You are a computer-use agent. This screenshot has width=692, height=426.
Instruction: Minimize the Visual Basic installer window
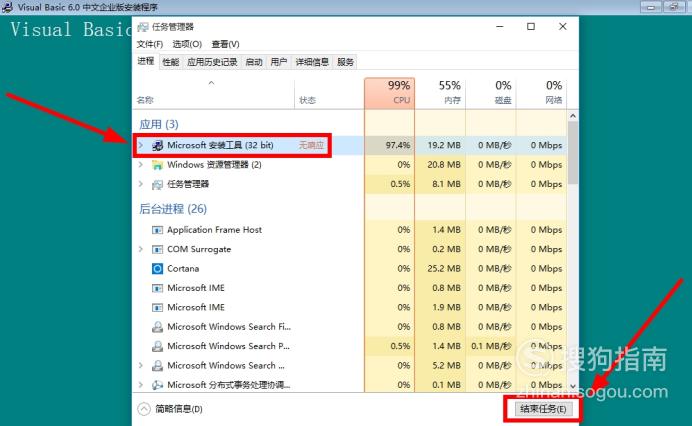click(x=651, y=7)
